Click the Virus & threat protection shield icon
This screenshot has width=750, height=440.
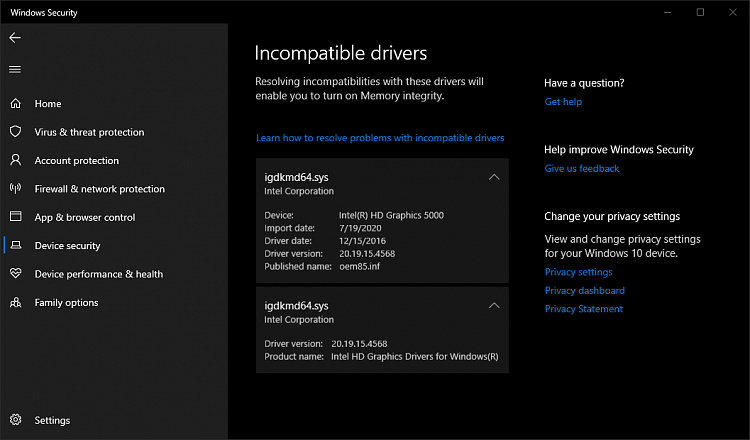[x=16, y=132]
